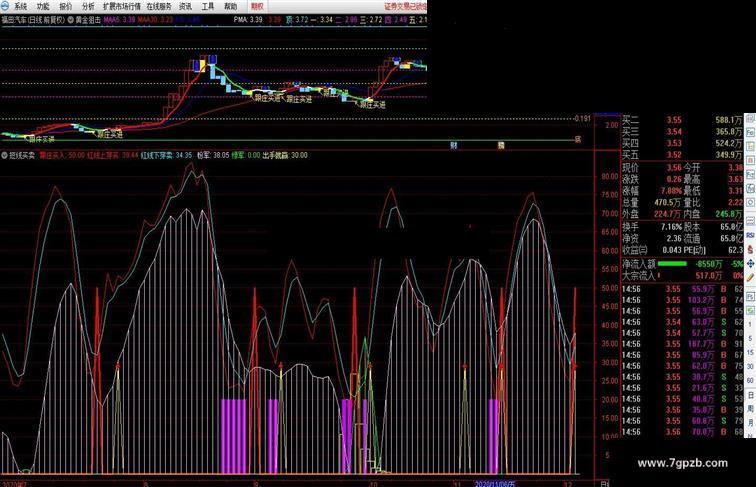756x487 pixels.
Task: Click the horizontal-lines sidebar icon above RSI
Action: click(751, 221)
